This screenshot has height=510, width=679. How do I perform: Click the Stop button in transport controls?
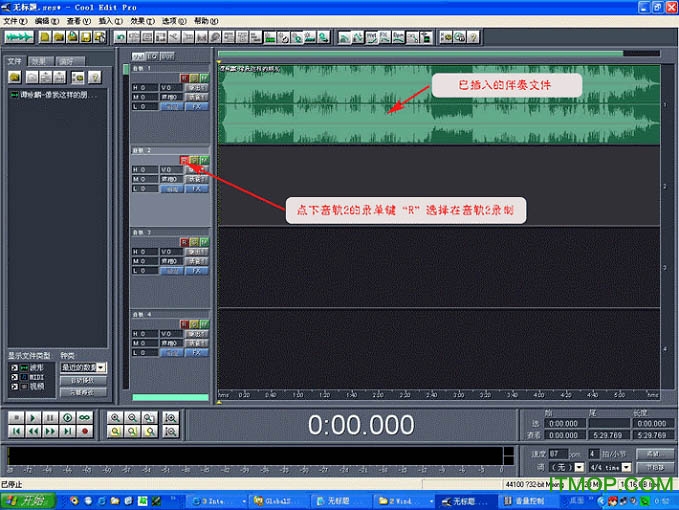click(x=17, y=417)
